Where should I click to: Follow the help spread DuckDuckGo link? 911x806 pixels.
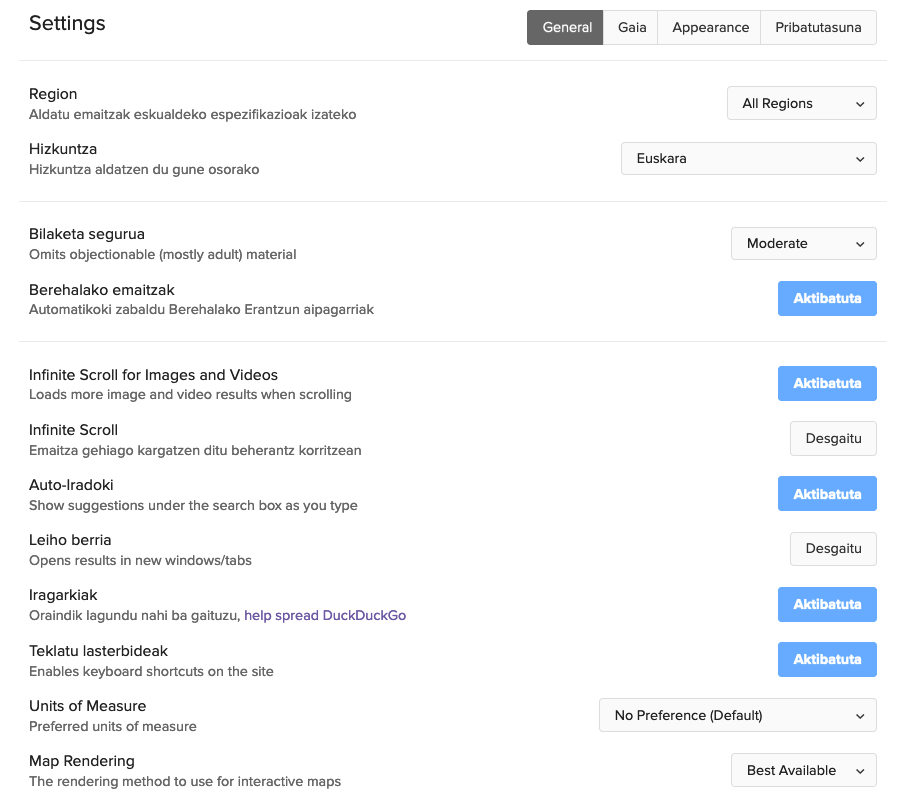[325, 616]
